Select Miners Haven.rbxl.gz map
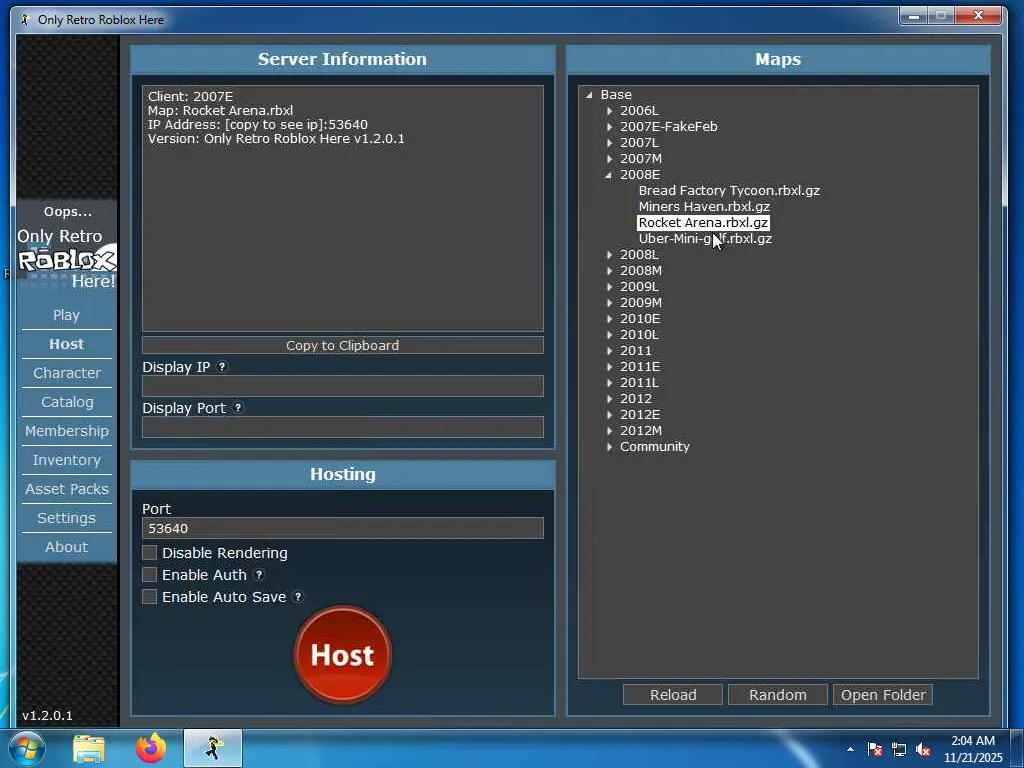This screenshot has width=1024, height=768. [x=704, y=206]
